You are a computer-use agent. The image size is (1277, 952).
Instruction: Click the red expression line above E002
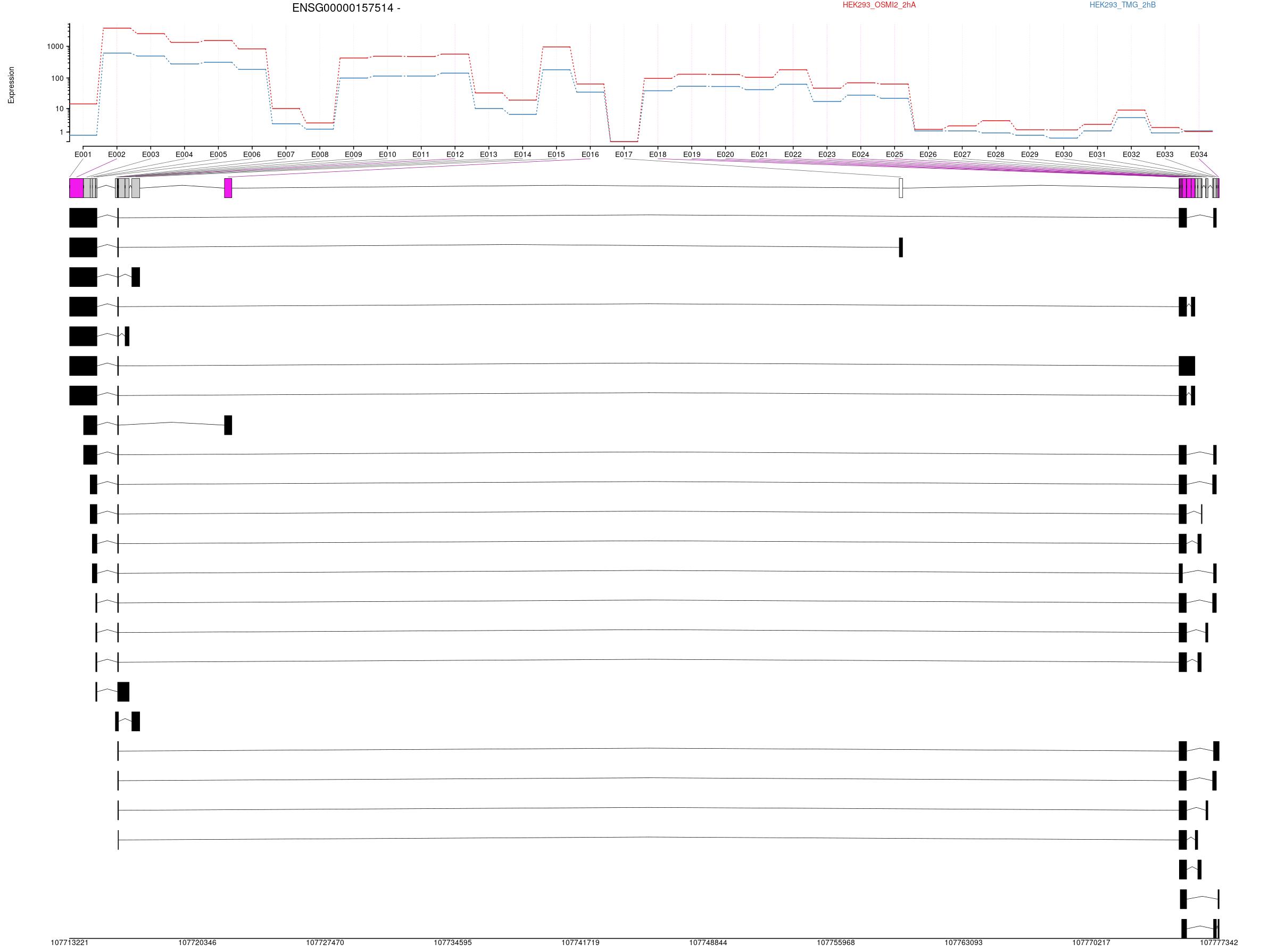[x=117, y=28]
